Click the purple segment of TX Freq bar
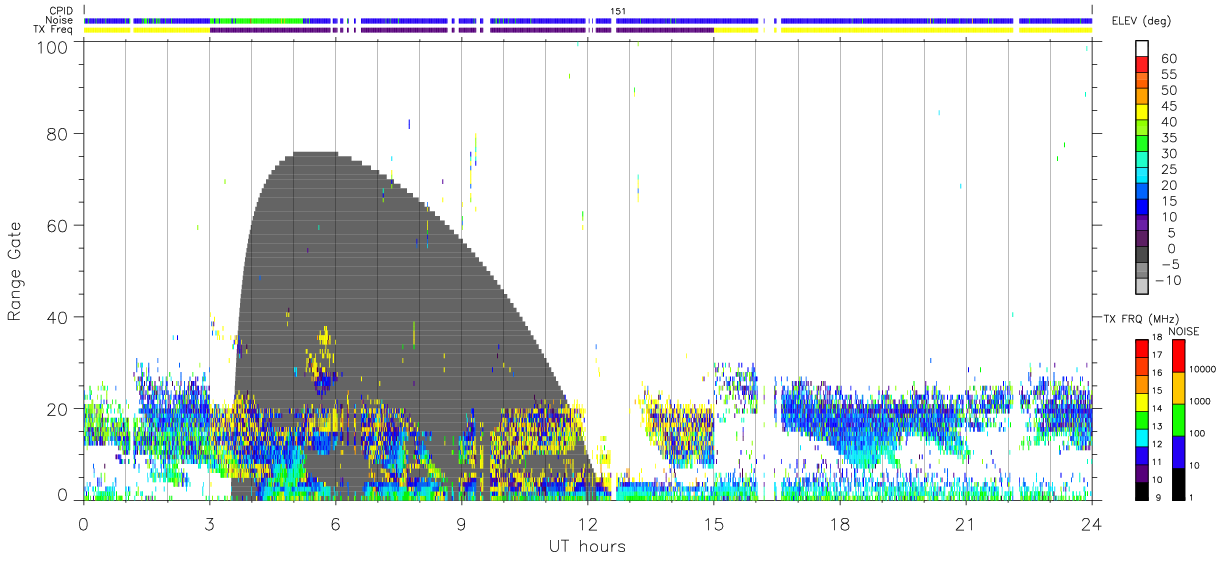Screen dimensions: 1228x567 pyautogui.click(x=461, y=30)
